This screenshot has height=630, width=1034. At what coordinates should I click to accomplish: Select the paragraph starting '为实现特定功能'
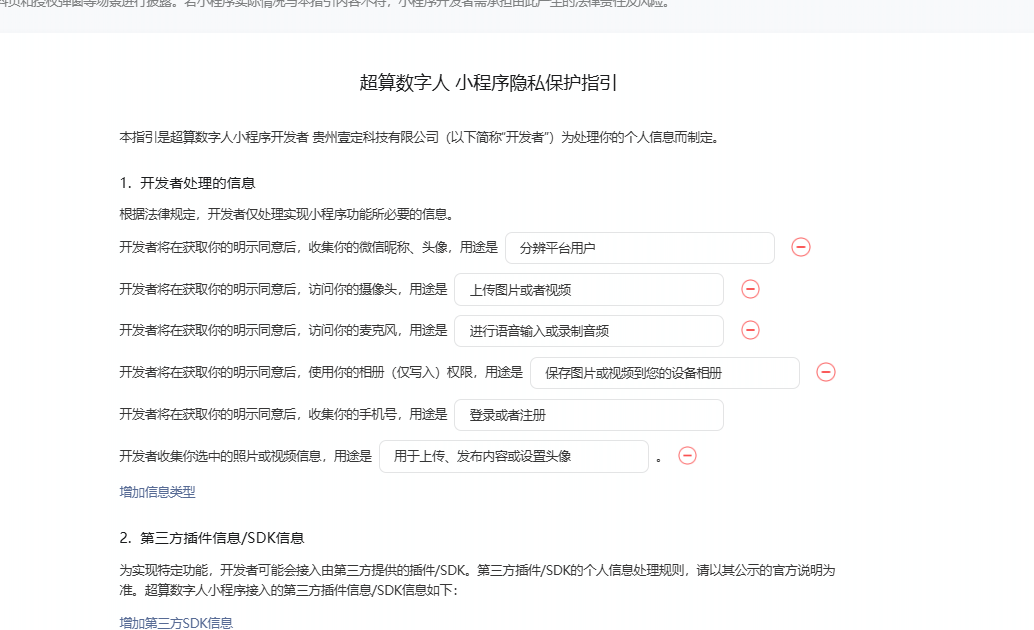pyautogui.click(x=477, y=580)
